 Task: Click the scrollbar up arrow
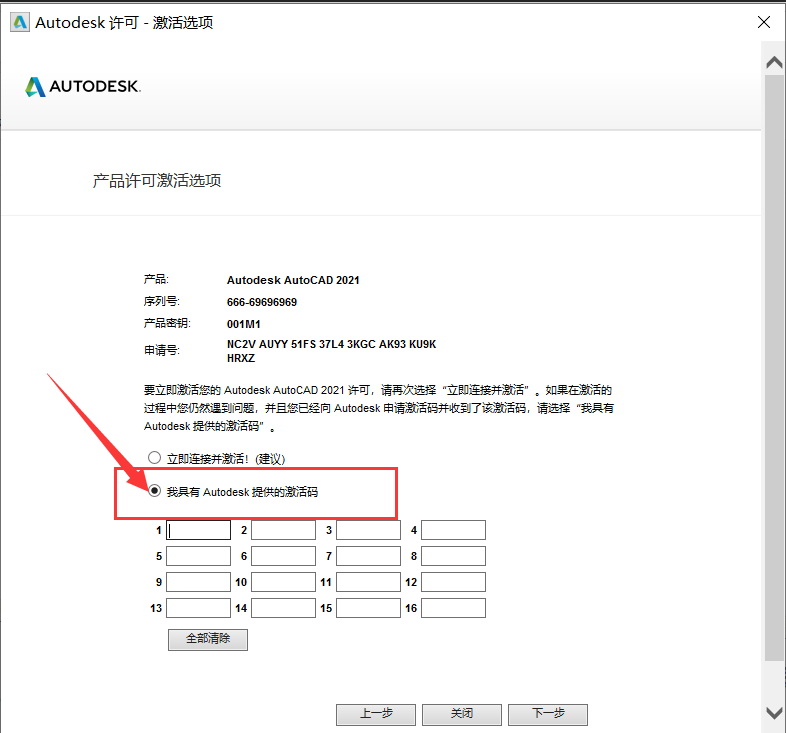tap(774, 62)
